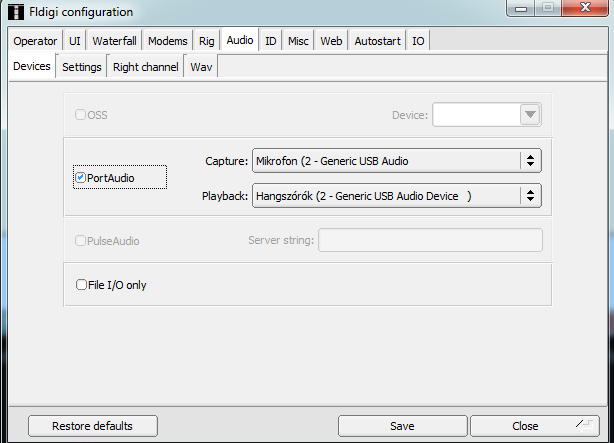Open the Modems configuration tab
Screen dimensions: 614x443
[168, 41]
